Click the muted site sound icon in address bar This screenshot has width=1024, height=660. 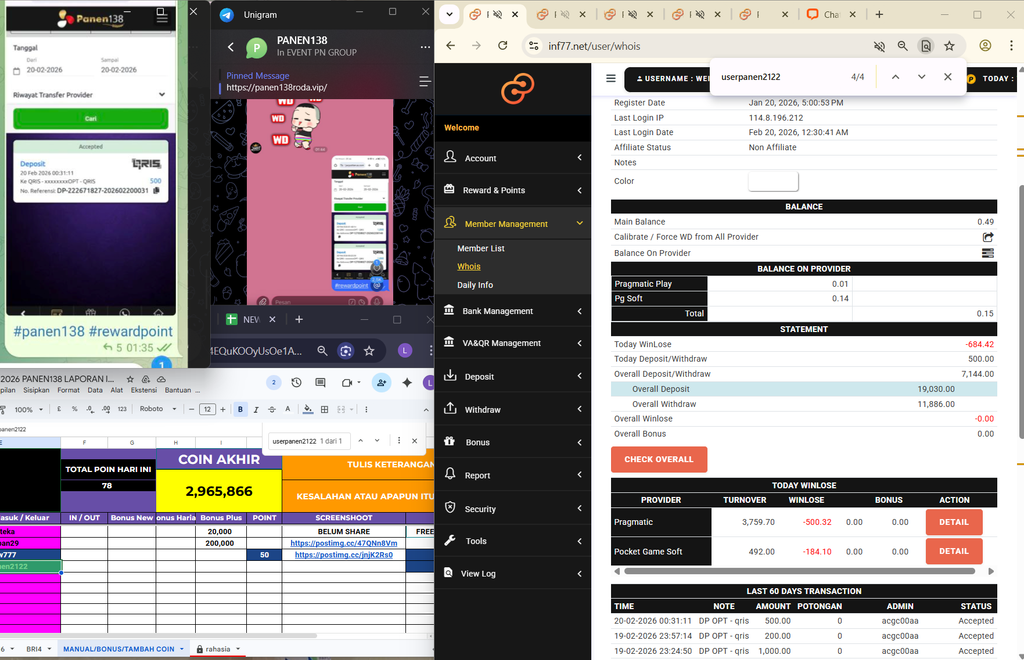pyautogui.click(x=879, y=46)
